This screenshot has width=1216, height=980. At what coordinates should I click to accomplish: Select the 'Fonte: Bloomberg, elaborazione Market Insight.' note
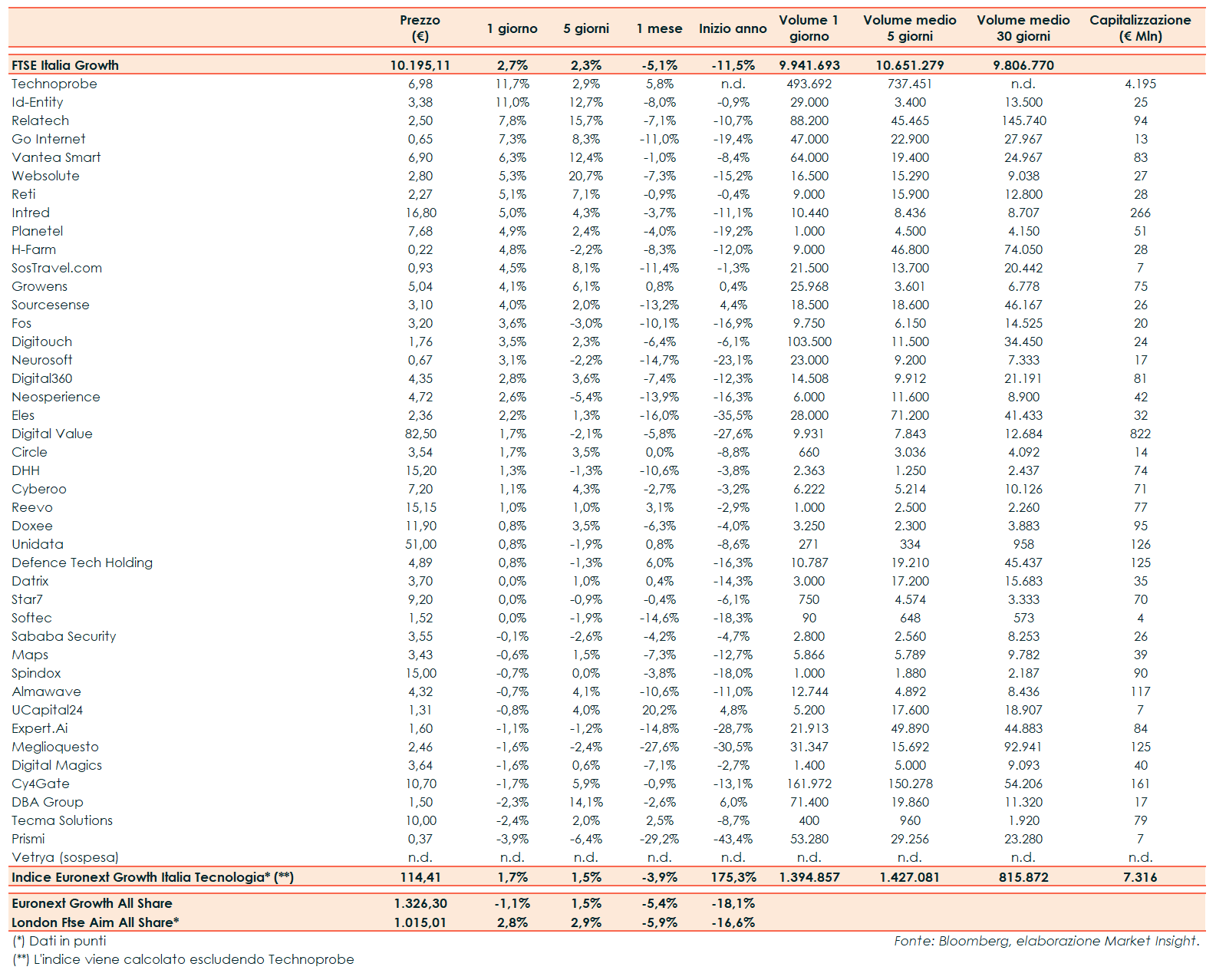1046,941
